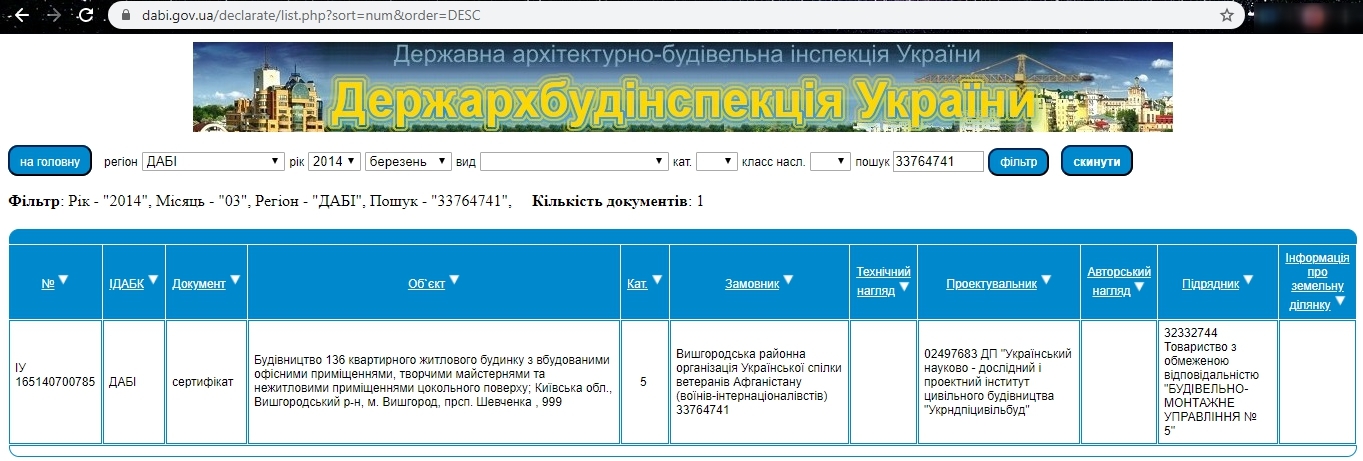This screenshot has width=1363, height=461.
Task: Click the БУДІВЕЛЬНО-МОНТАЖНЕ УПРАВЛІННЯ № 5 contractor cell
Action: [x=1218, y=381]
